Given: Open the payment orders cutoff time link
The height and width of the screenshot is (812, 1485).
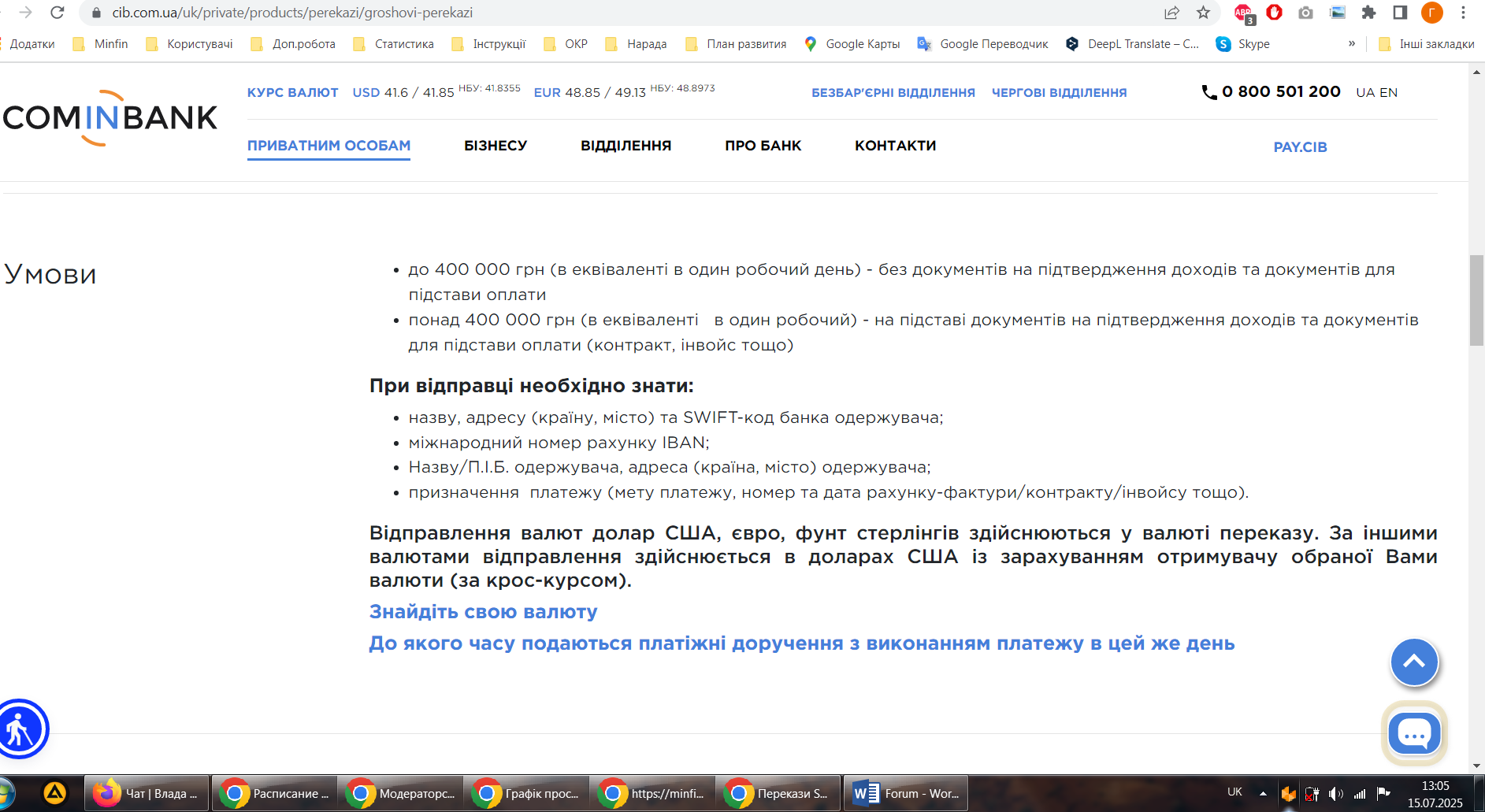Looking at the screenshot, I should coord(802,643).
